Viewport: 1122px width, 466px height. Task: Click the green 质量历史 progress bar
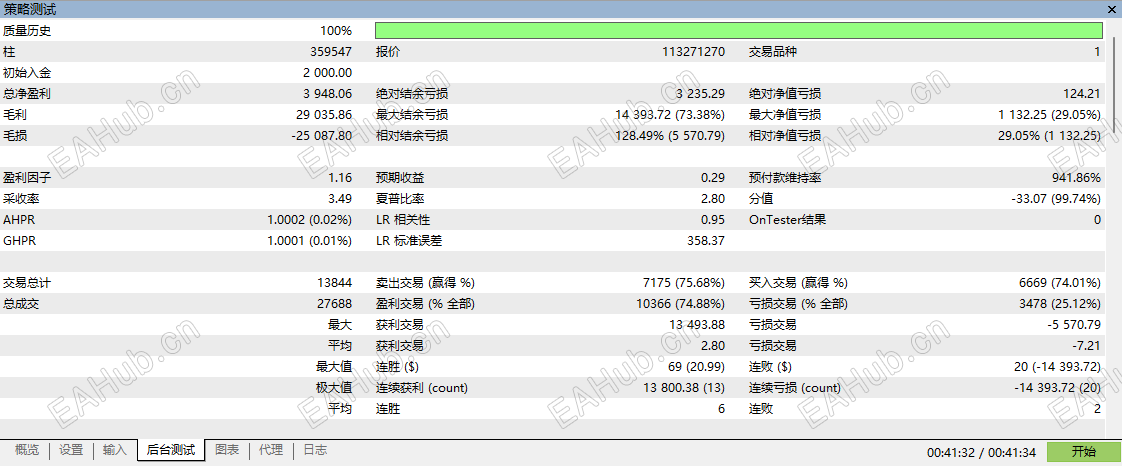738,31
